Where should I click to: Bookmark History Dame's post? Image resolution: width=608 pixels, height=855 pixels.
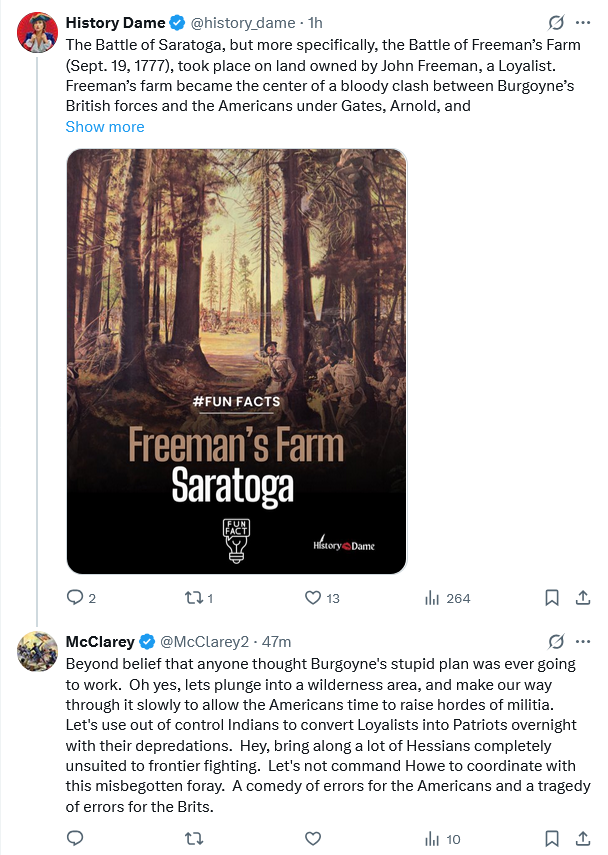point(551,598)
